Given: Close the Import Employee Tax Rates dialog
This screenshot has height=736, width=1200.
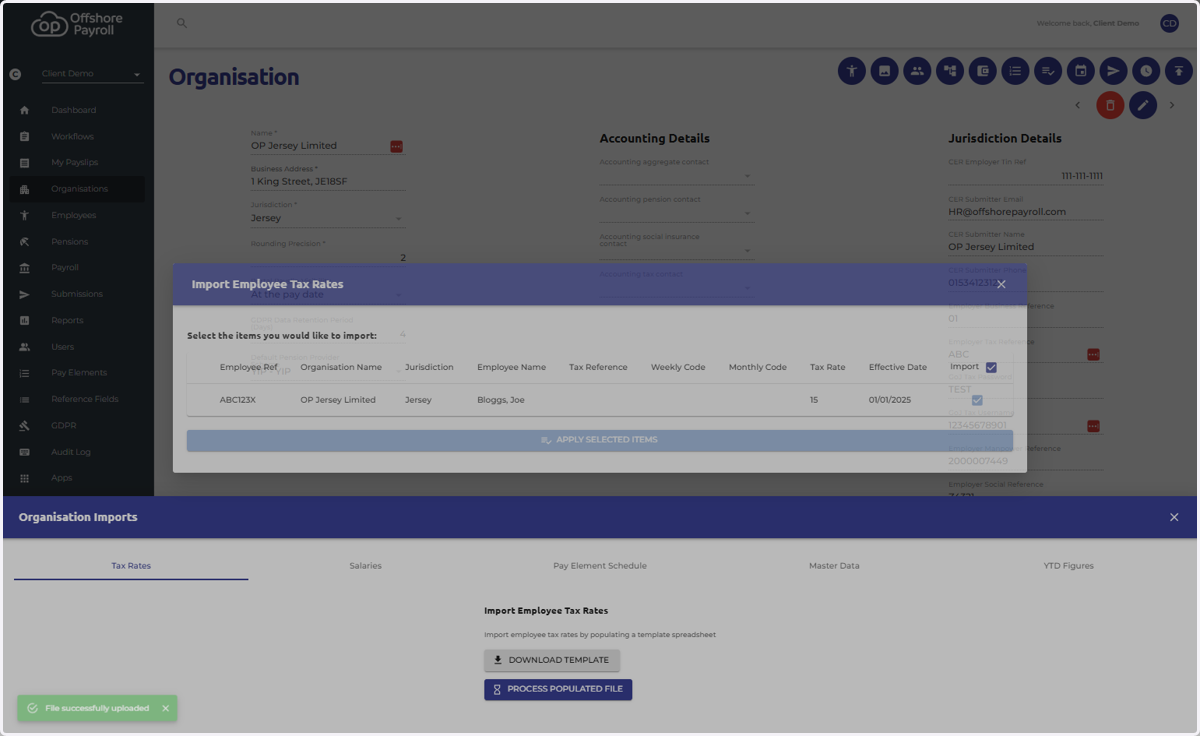Looking at the screenshot, I should 1001,284.
